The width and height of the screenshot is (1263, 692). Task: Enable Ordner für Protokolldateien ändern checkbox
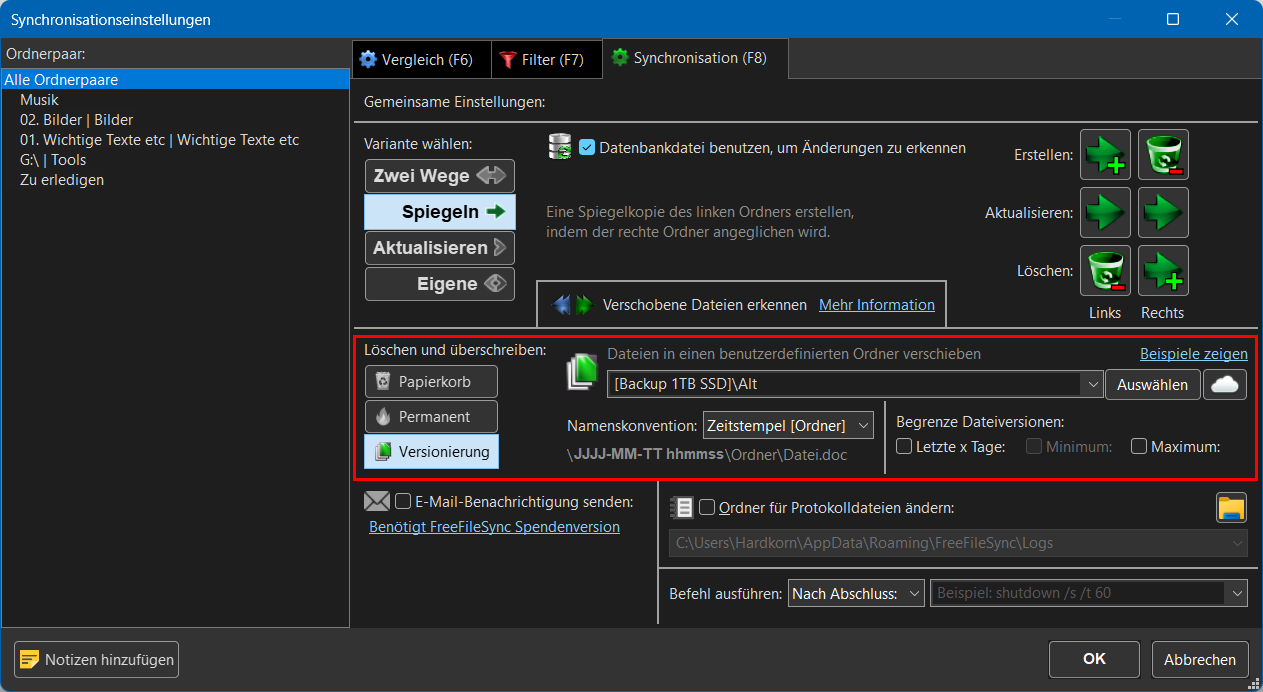coord(707,508)
